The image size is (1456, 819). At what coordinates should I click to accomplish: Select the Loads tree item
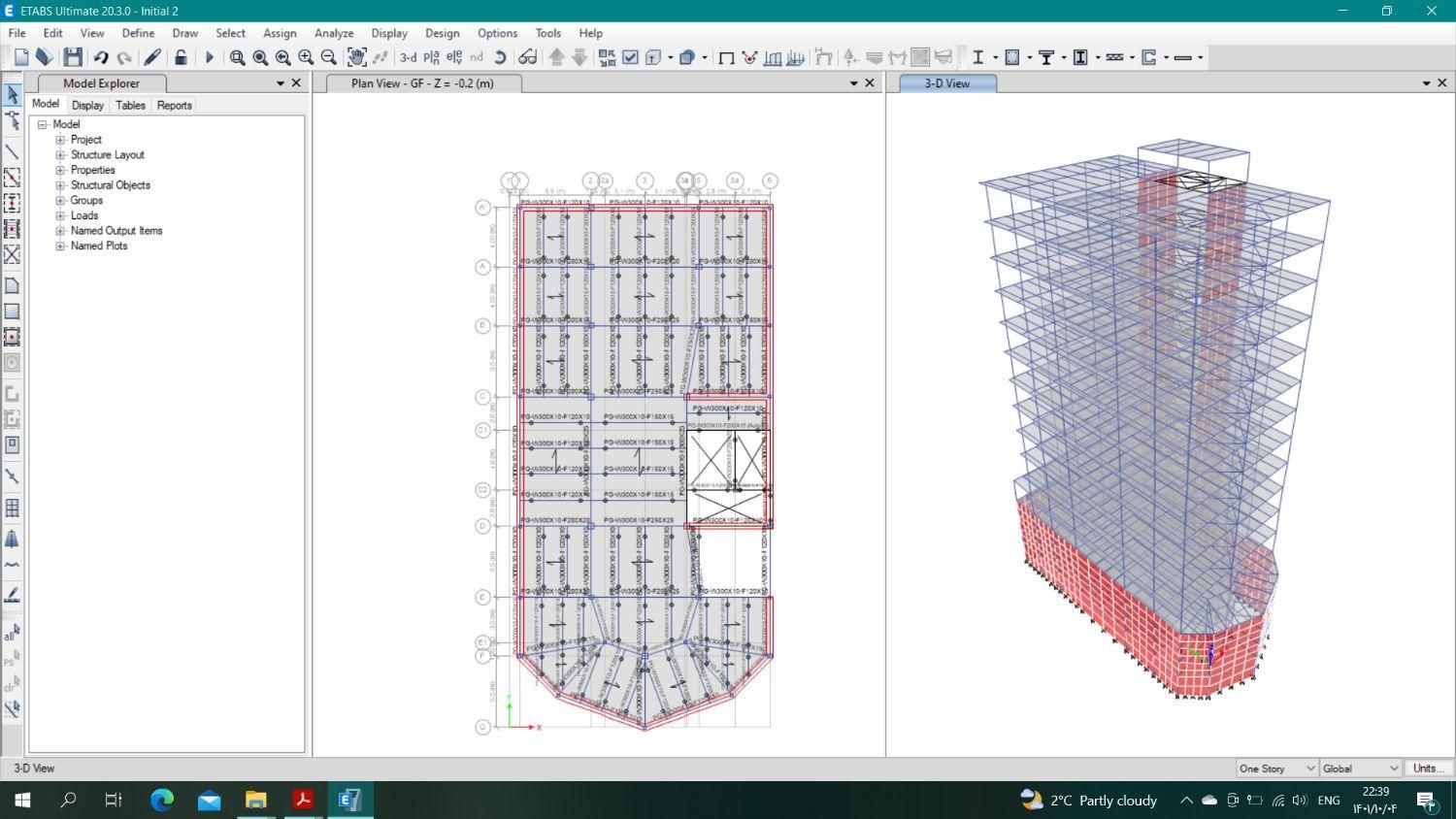pos(84,215)
